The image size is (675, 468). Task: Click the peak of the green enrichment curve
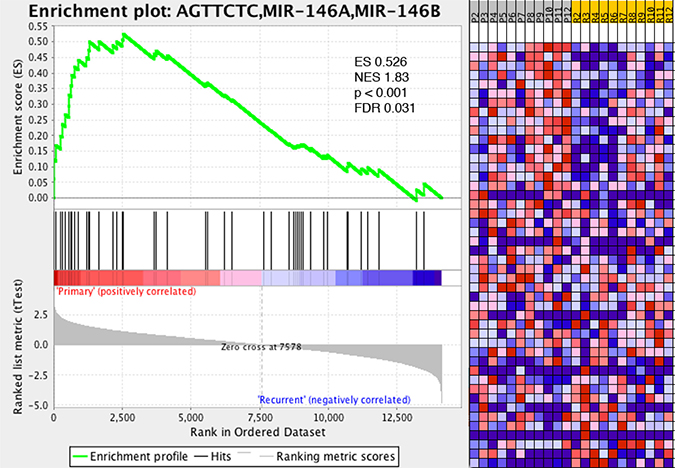tap(123, 35)
